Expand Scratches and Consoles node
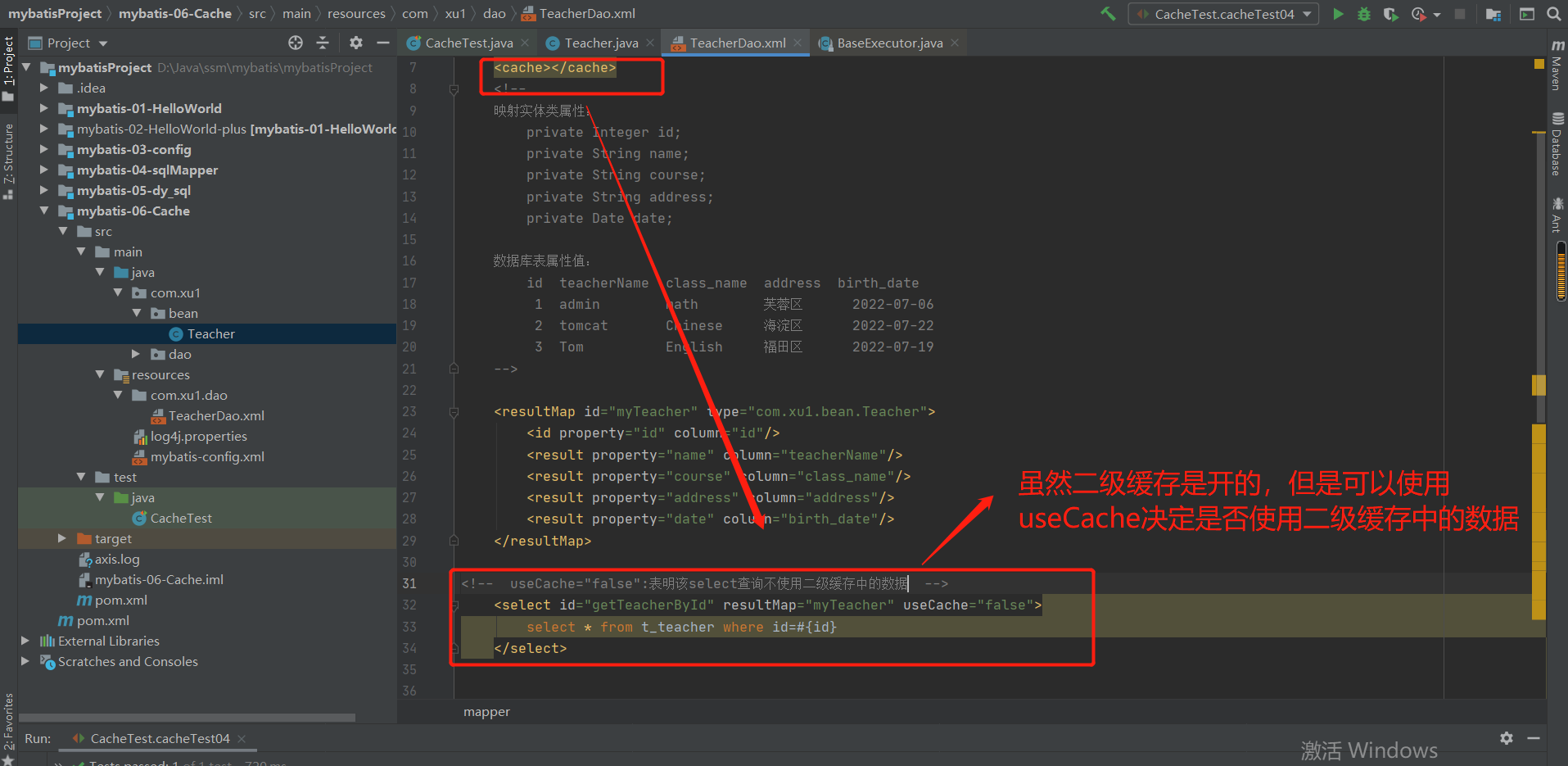Screen dimensions: 1568x766 (x=25, y=661)
